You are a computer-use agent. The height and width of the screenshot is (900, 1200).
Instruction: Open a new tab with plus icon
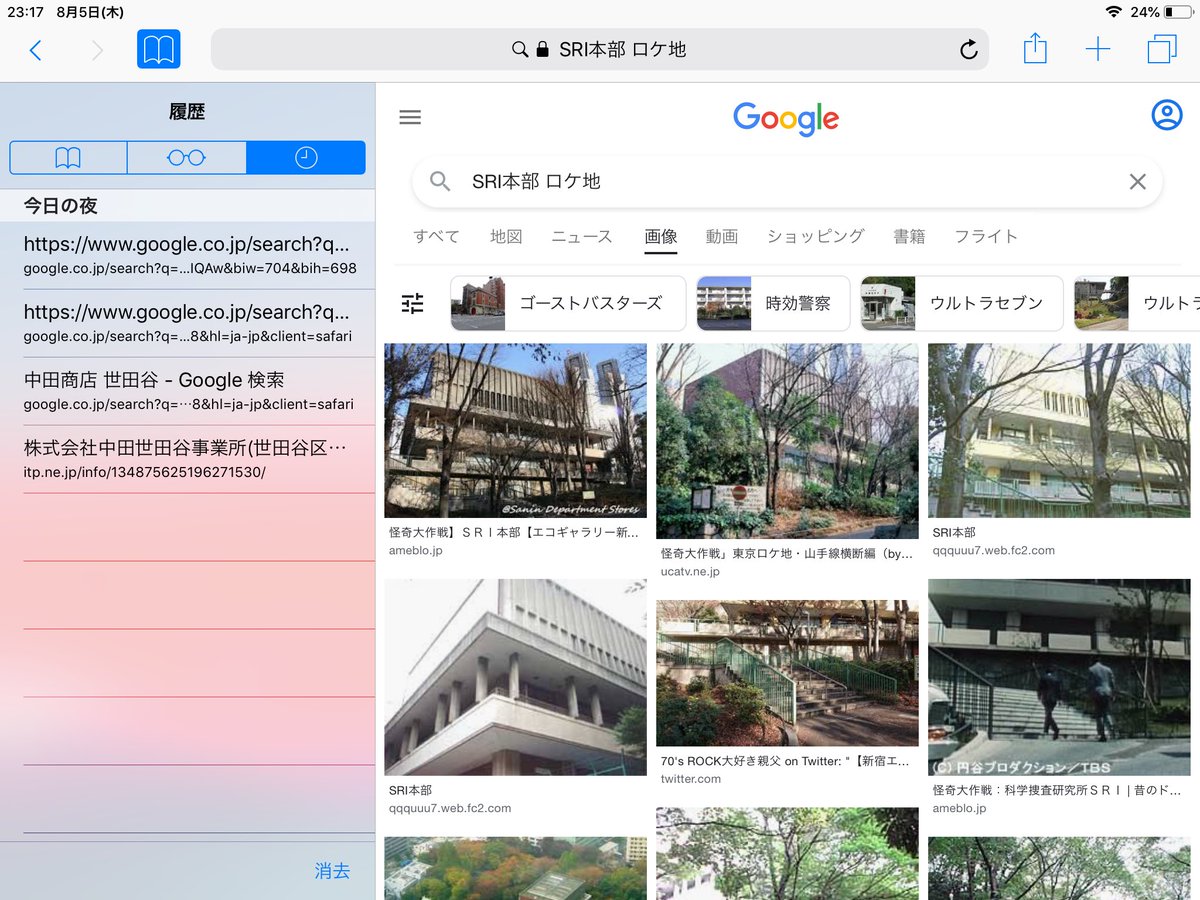[x=1098, y=49]
